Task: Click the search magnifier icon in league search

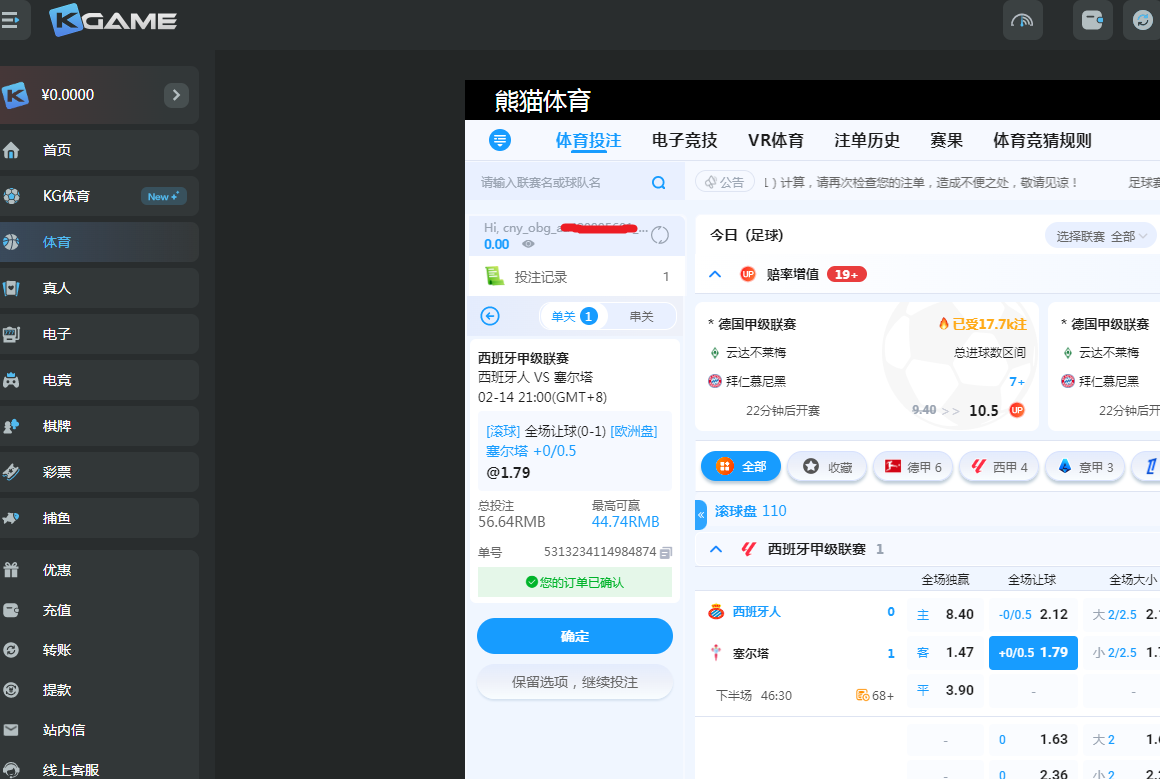Action: click(658, 183)
